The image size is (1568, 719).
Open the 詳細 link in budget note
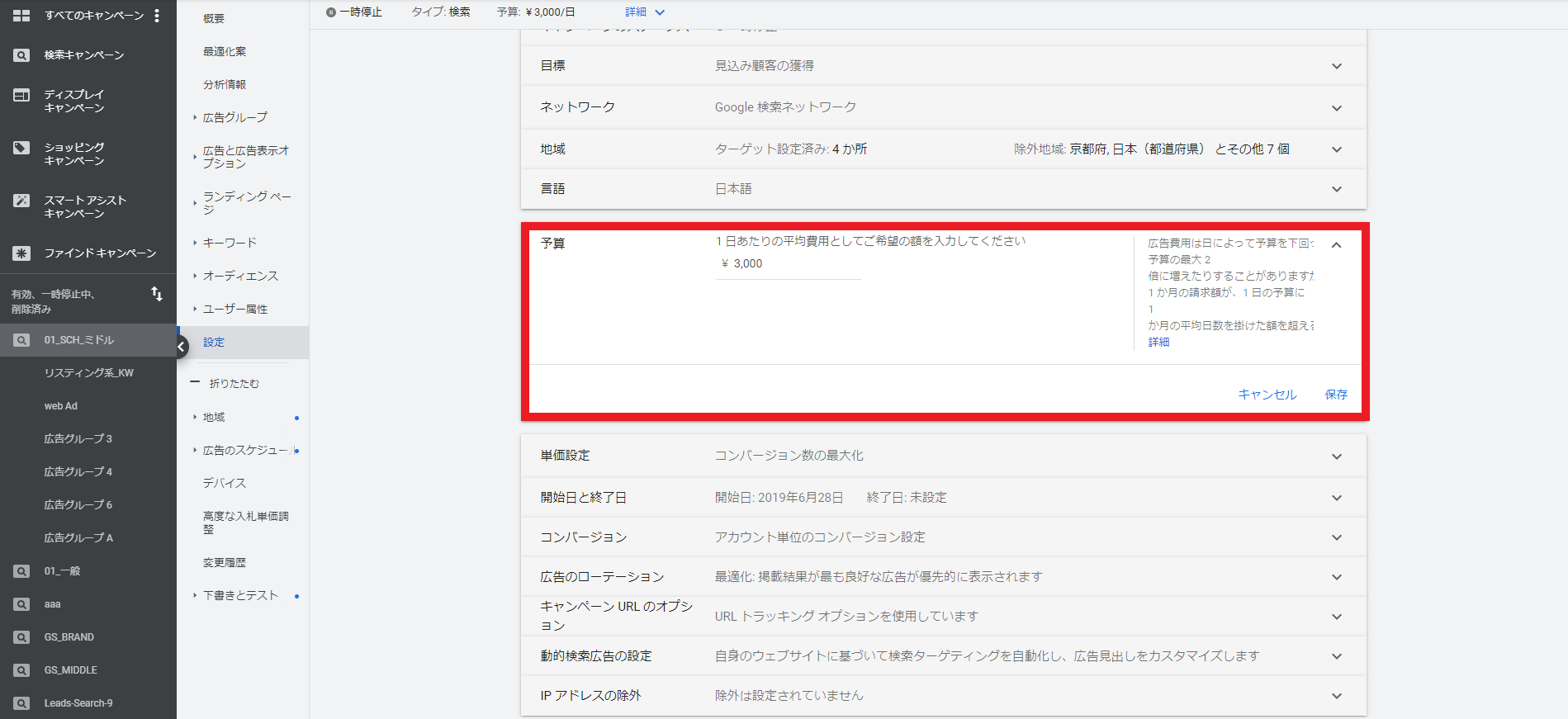pos(1158,342)
